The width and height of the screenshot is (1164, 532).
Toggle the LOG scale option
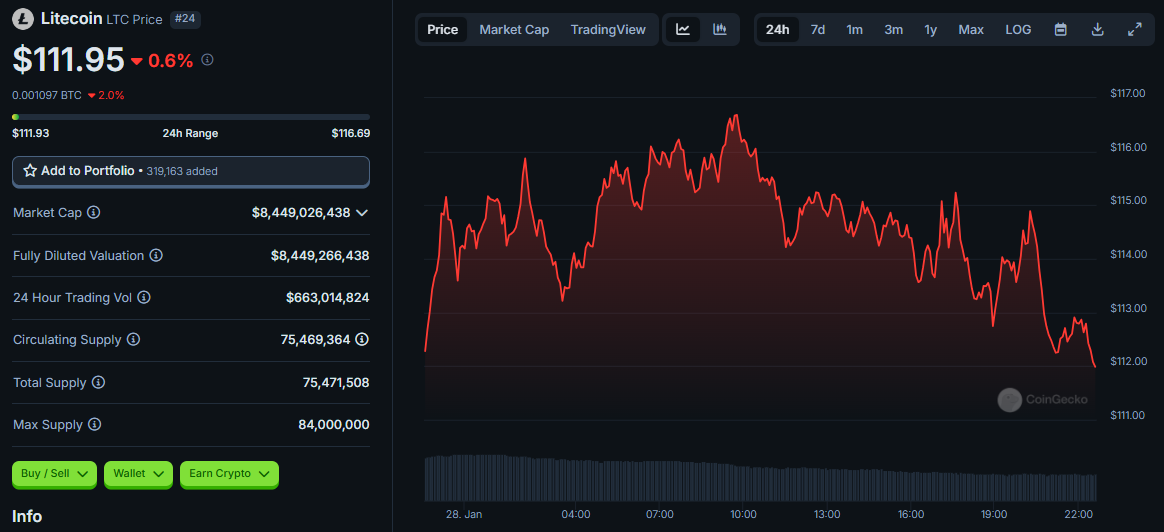(1018, 30)
